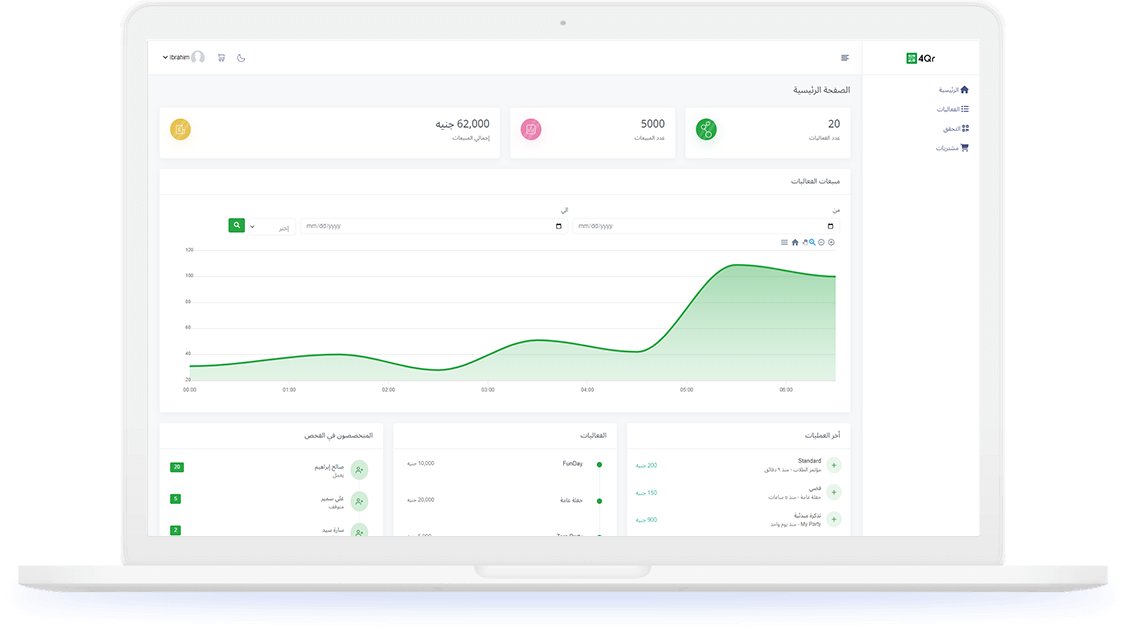Click the 'من' start date field

705,226
